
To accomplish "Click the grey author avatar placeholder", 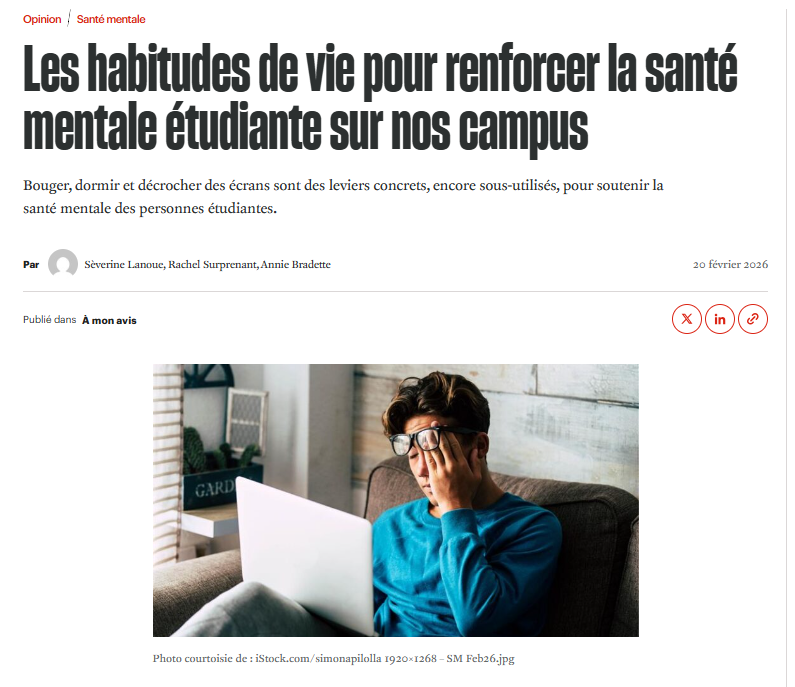I will click(x=63, y=264).
